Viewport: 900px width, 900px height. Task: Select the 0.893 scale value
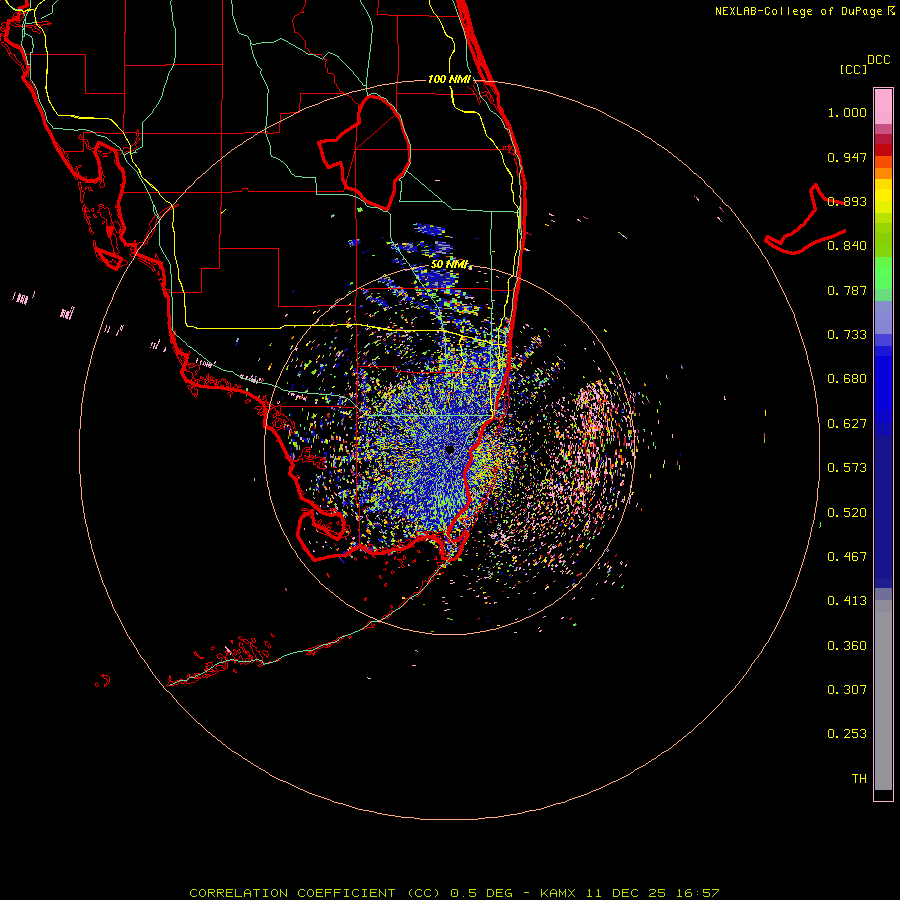point(847,201)
